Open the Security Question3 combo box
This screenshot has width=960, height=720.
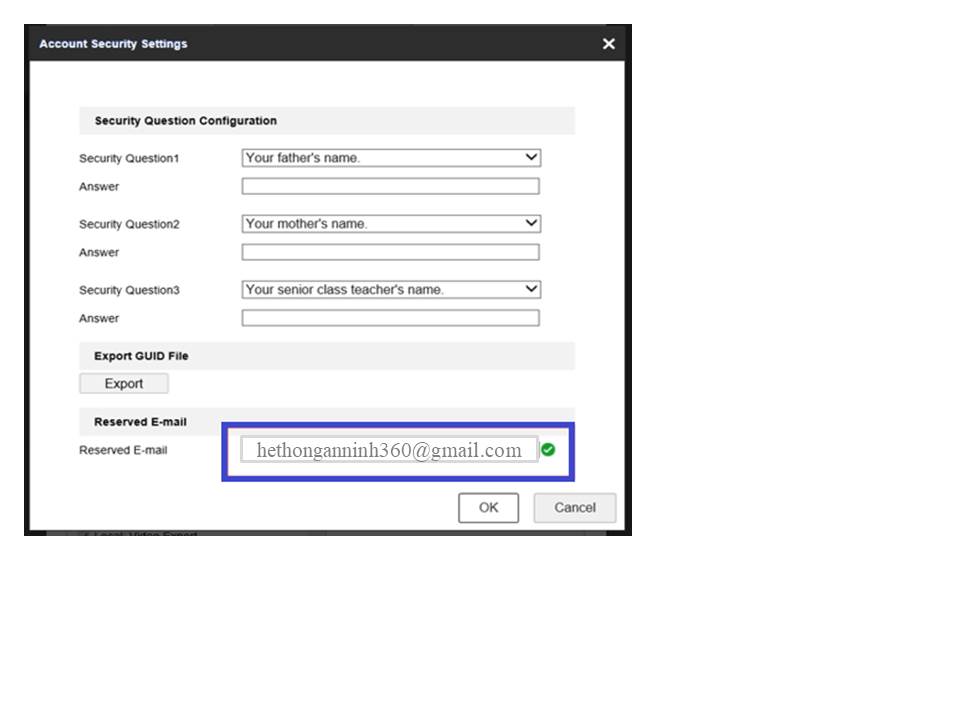391,290
